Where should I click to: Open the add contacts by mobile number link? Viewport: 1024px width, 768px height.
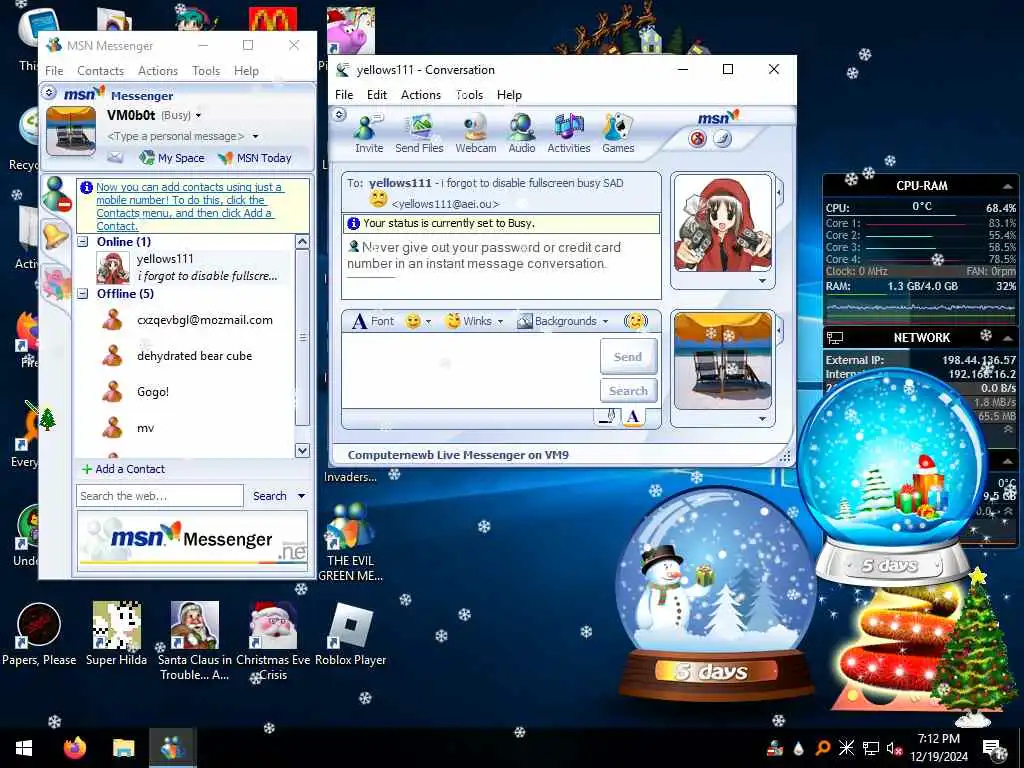(189, 206)
